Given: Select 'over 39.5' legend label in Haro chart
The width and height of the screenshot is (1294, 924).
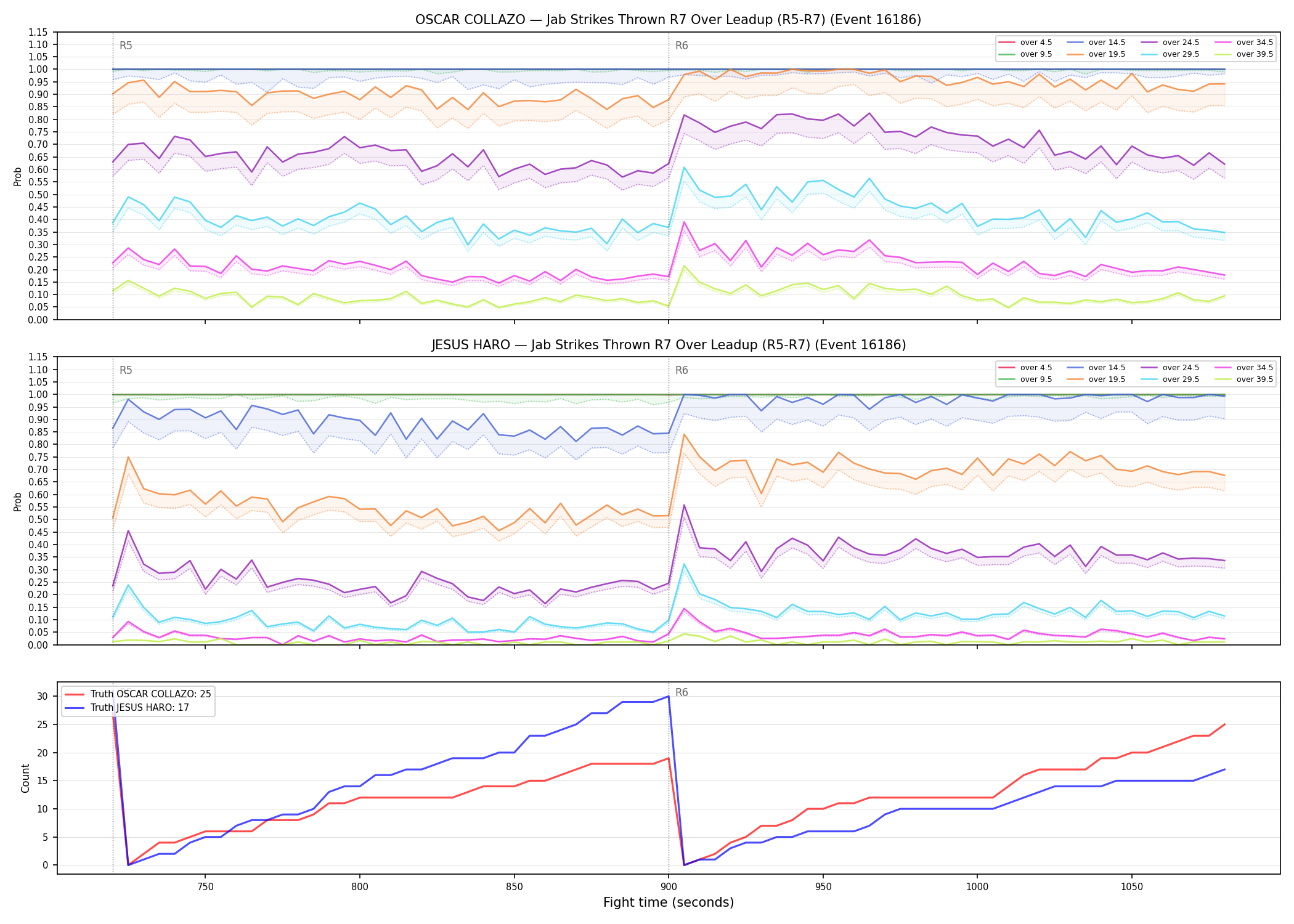Looking at the screenshot, I should [x=1255, y=379].
